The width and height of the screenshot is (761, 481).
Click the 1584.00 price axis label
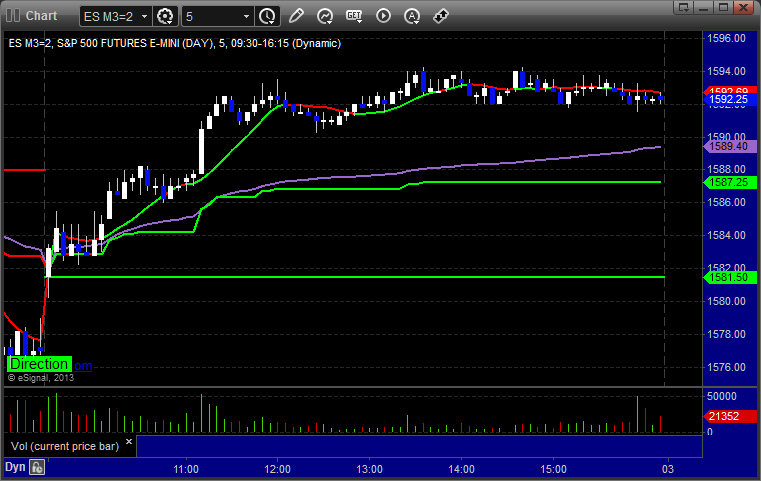[727, 235]
